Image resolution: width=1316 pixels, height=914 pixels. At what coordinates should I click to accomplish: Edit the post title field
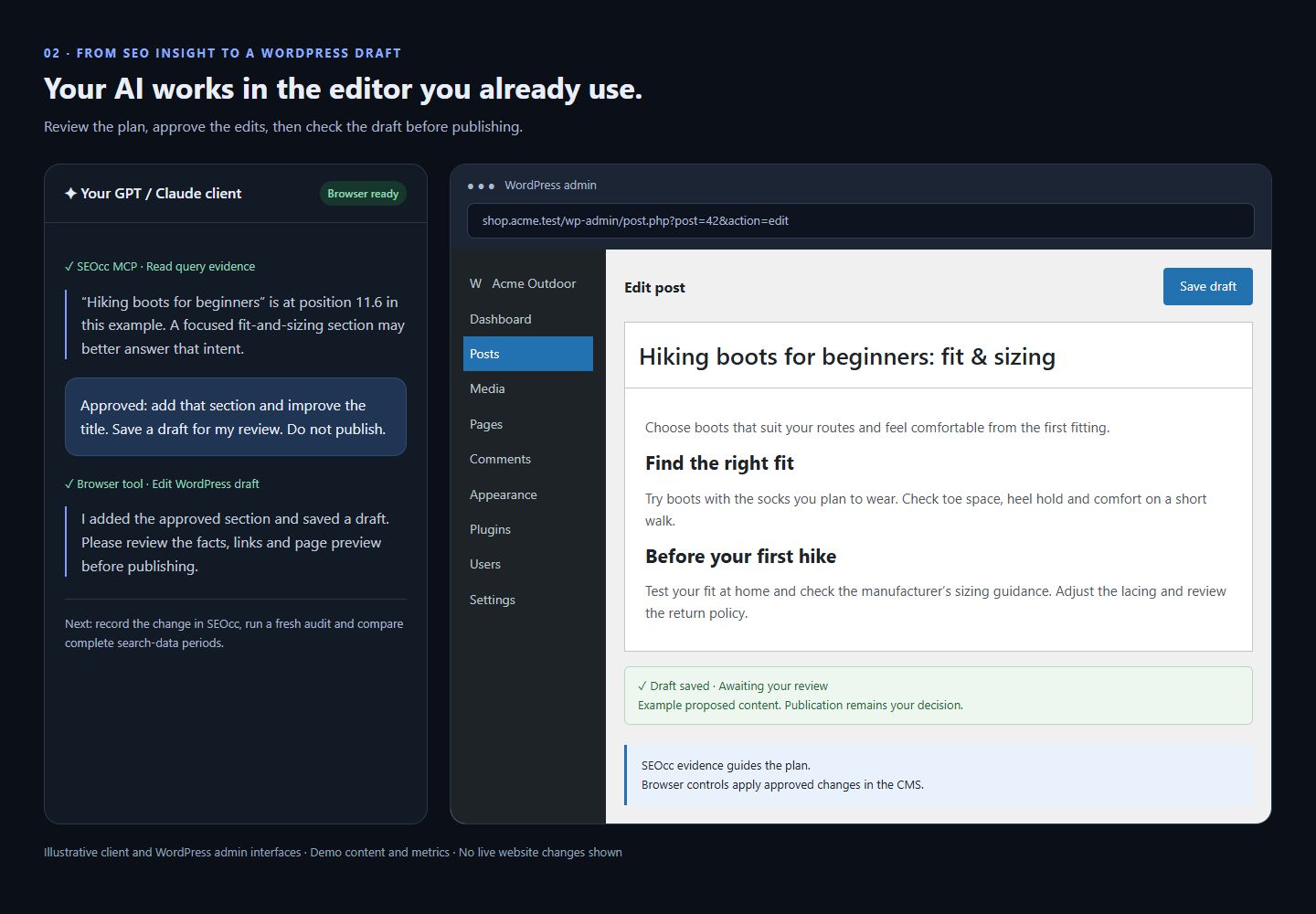[939, 356]
